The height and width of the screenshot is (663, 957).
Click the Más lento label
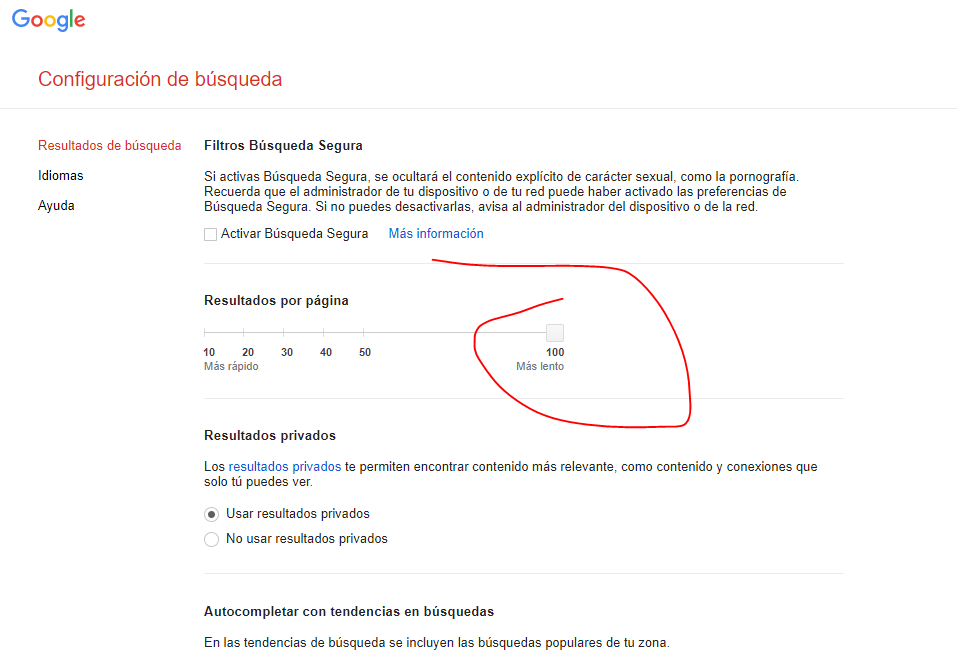click(540, 366)
